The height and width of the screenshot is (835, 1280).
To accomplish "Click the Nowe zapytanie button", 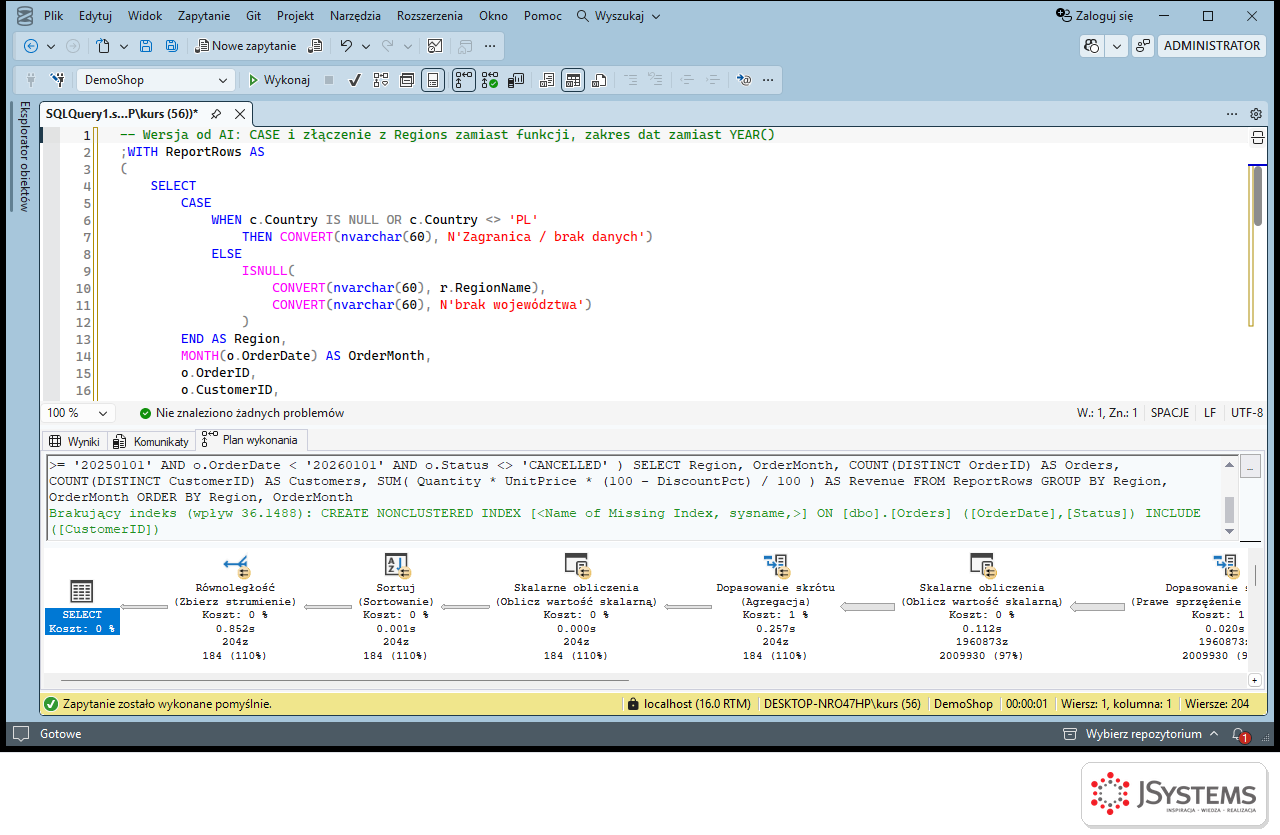I will (x=246, y=46).
